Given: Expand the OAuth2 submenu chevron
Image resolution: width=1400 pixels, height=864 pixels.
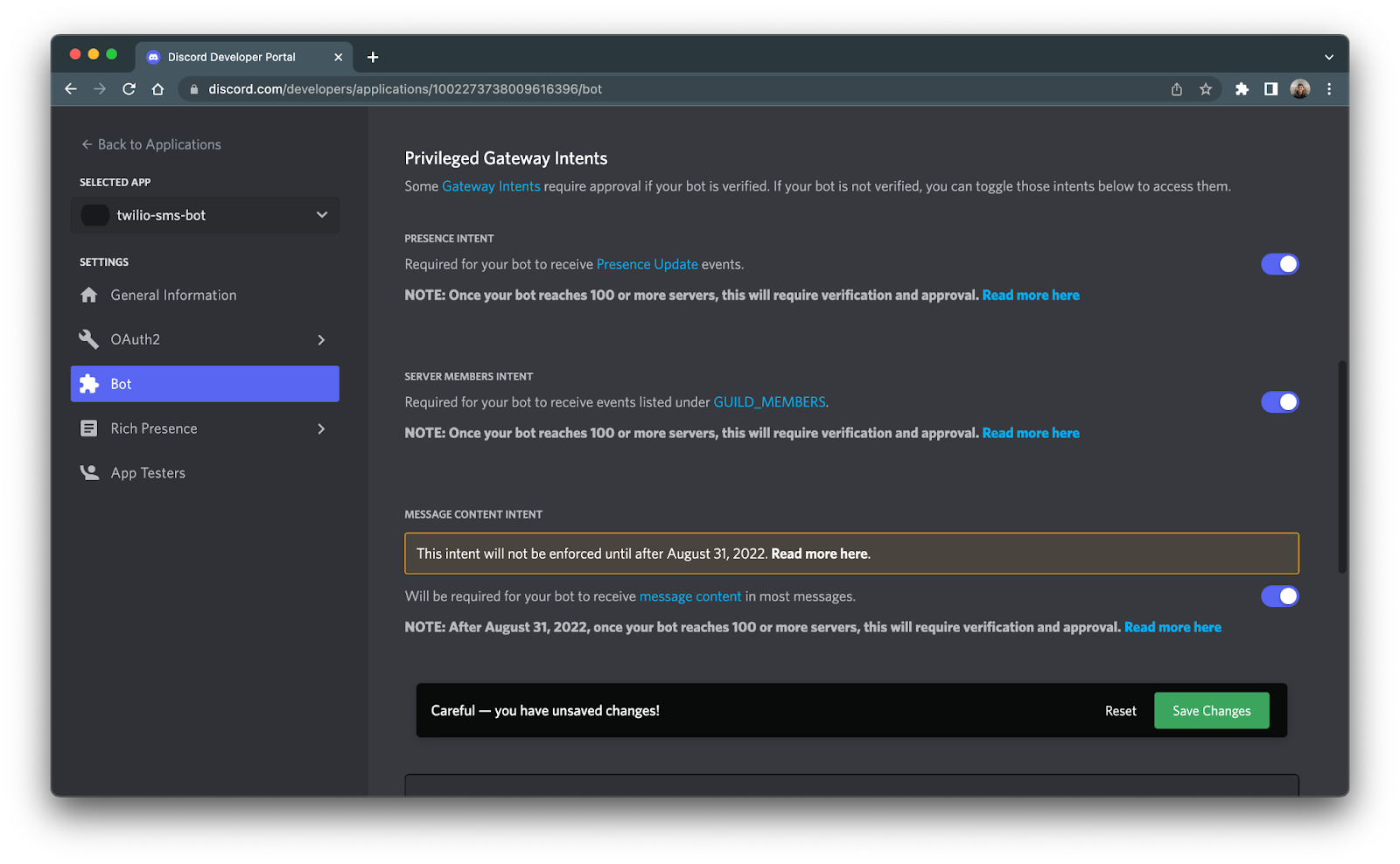Looking at the screenshot, I should tap(321, 339).
